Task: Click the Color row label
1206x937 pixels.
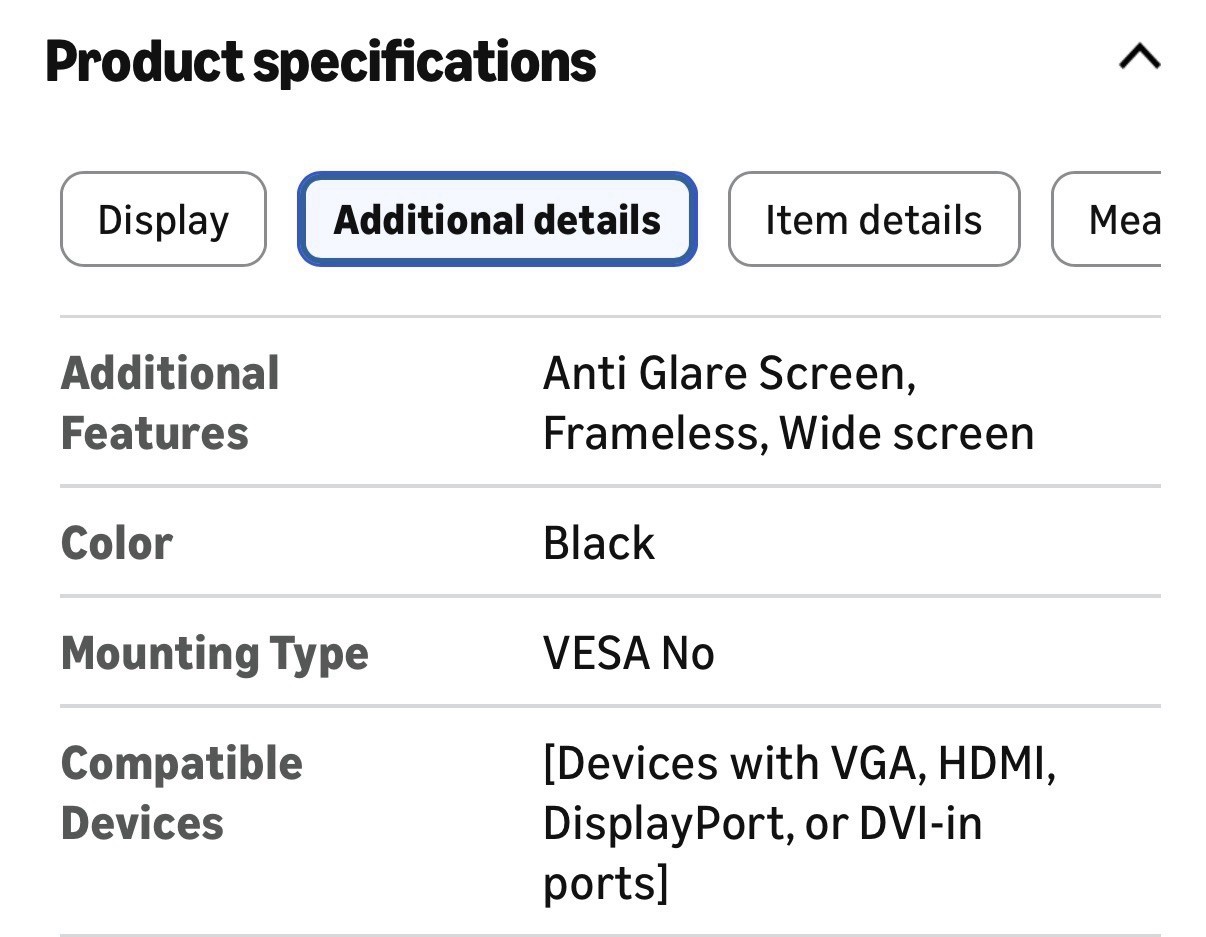Action: 117,543
